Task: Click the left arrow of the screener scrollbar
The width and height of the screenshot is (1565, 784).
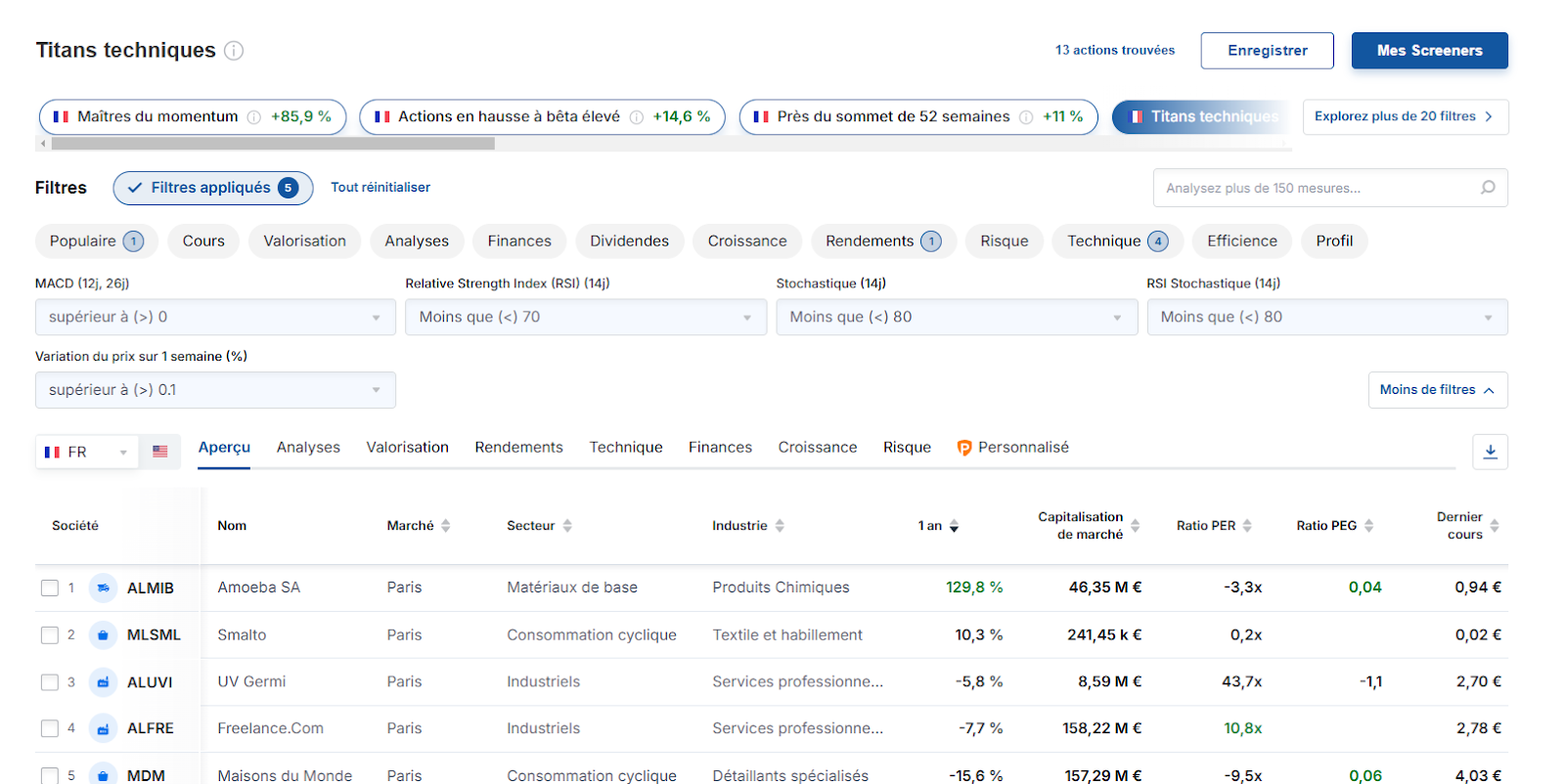Action: [x=42, y=144]
